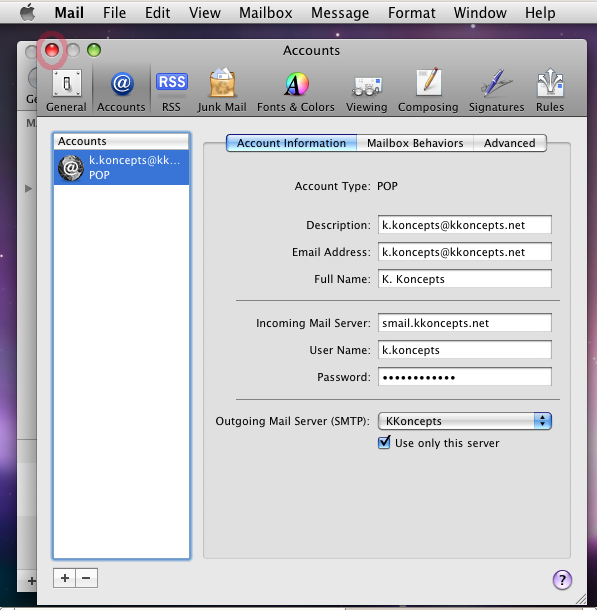
Task: Open the Mail application menu
Action: [x=69, y=13]
